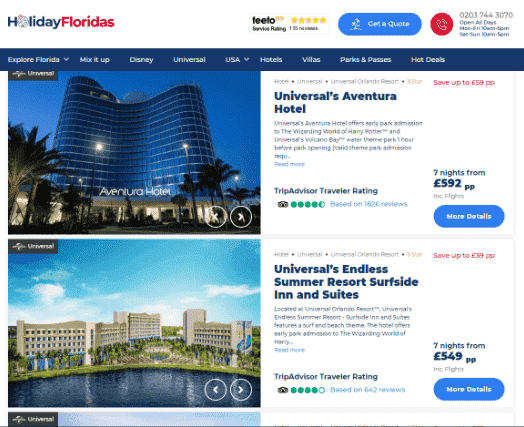Expand Read more under Aventura description

(x=289, y=164)
